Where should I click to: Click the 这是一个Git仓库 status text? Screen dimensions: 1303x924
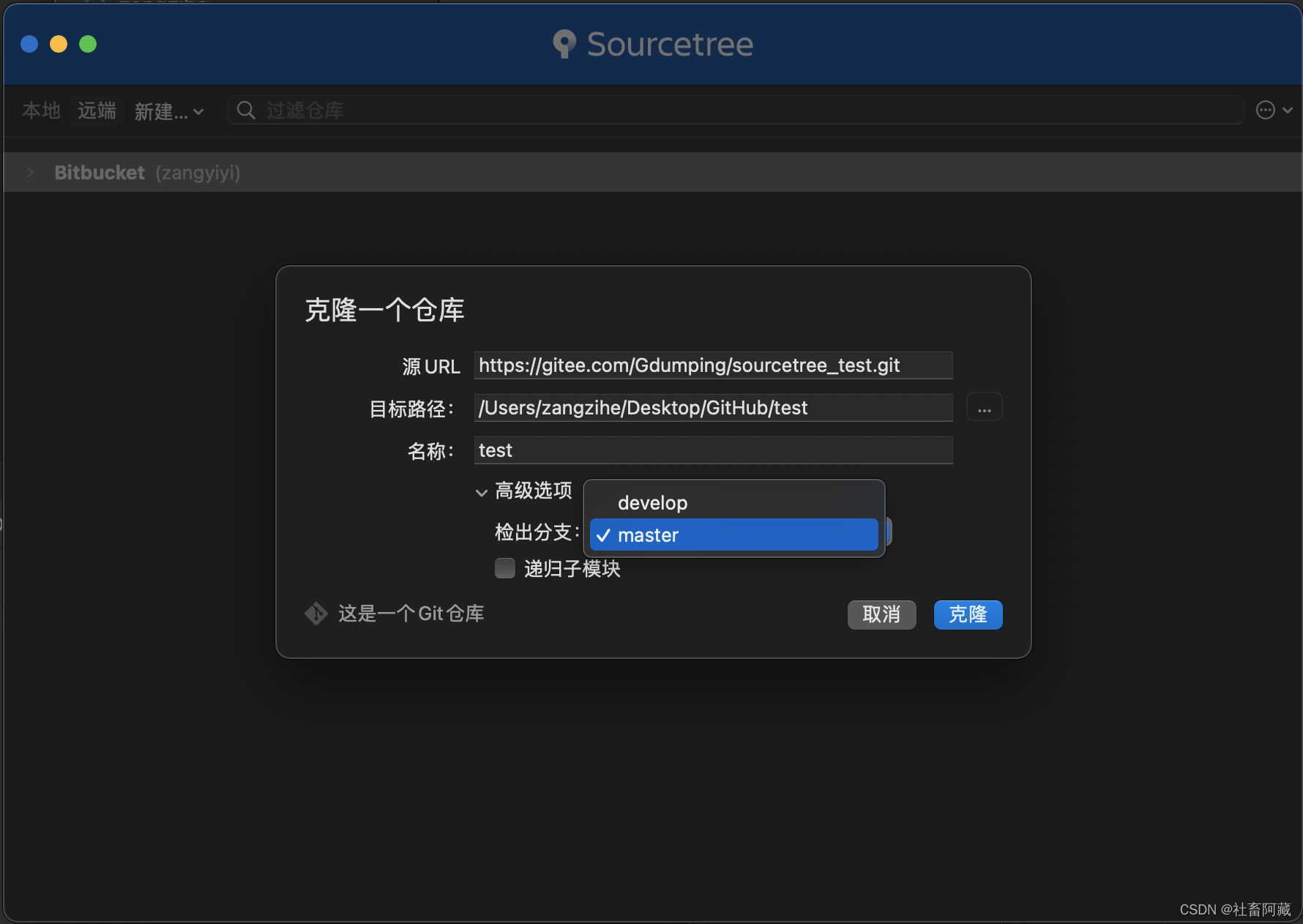(411, 614)
